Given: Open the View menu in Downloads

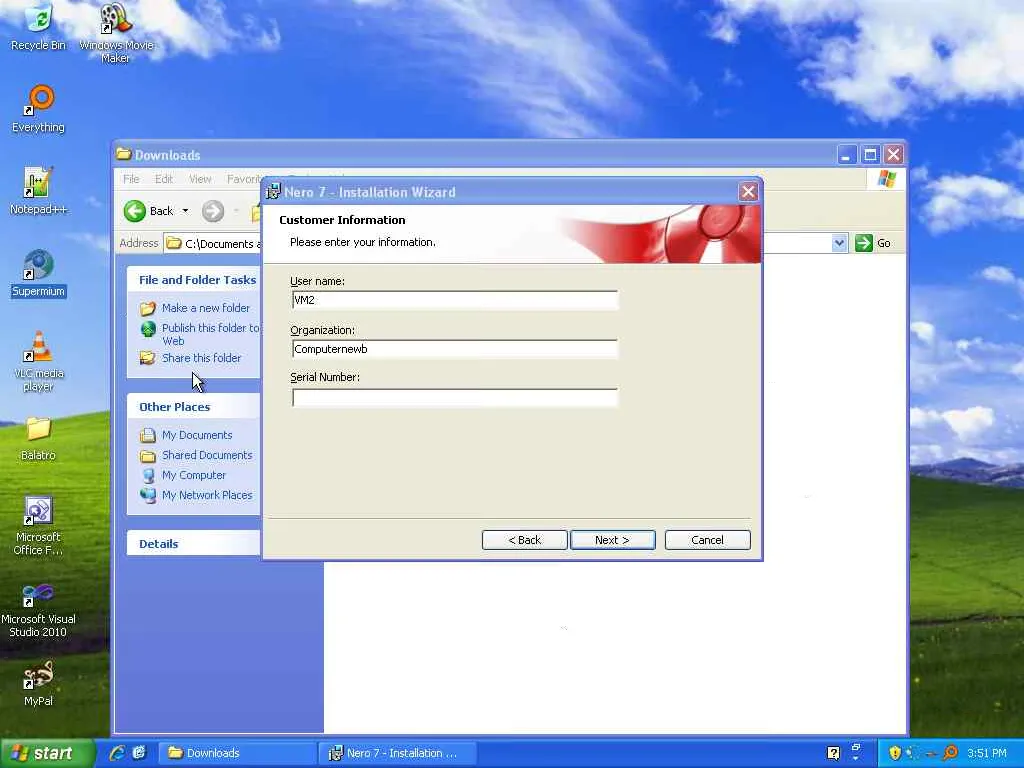Looking at the screenshot, I should (200, 179).
